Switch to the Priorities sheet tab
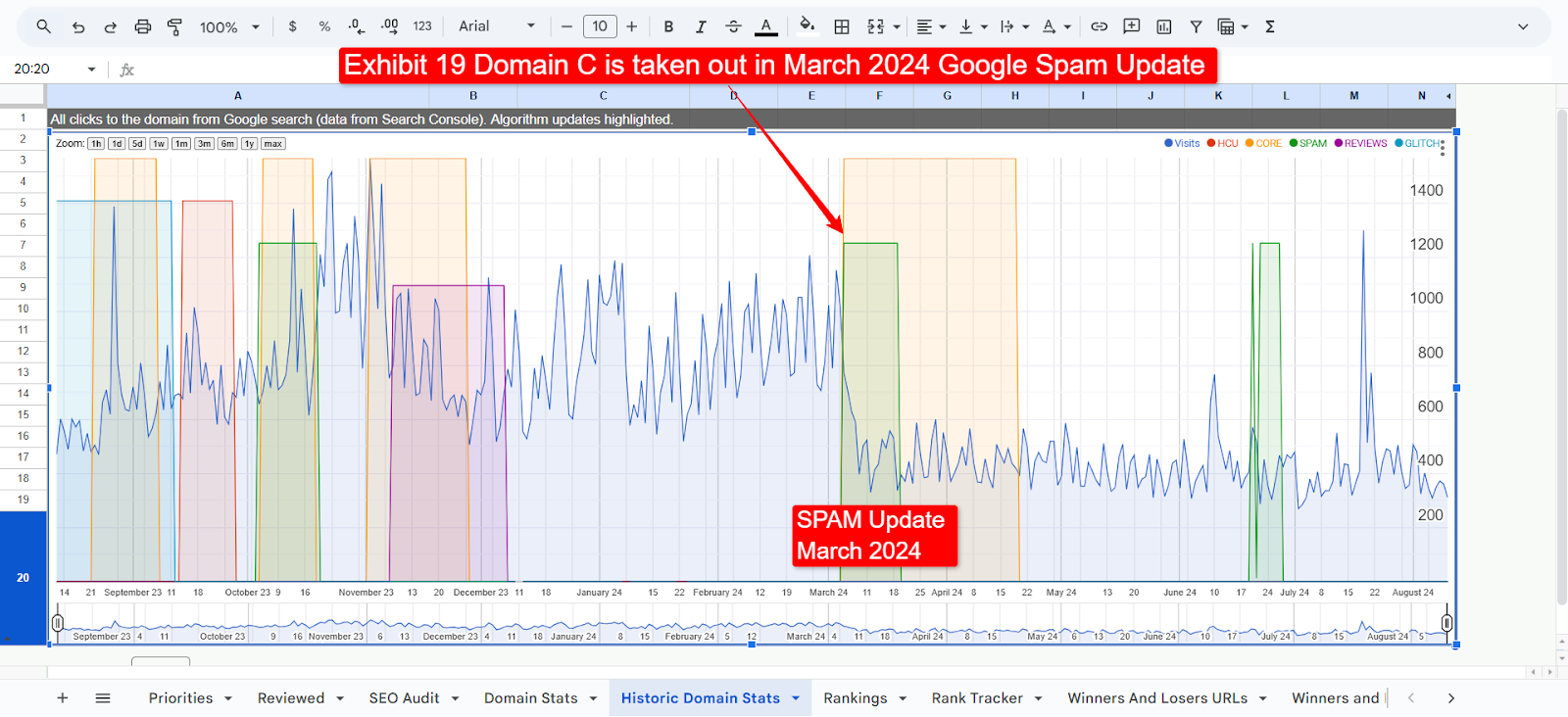This screenshot has width=1568, height=717. 180,697
